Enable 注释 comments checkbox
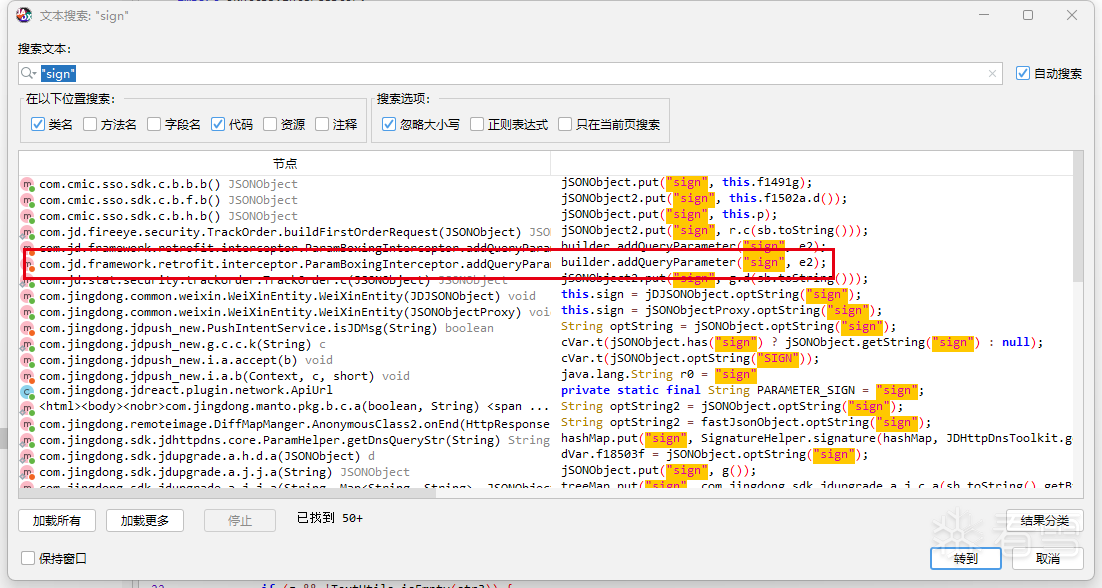 pyautogui.click(x=322, y=124)
